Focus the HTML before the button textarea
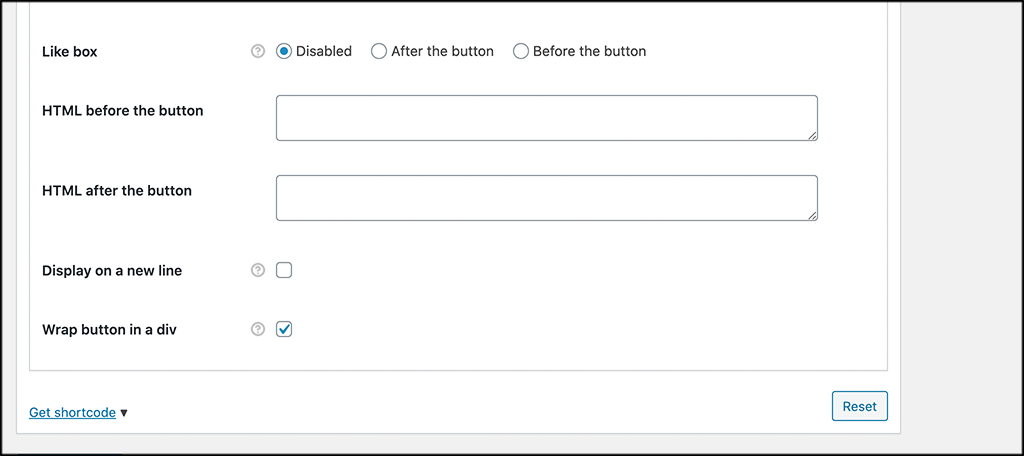Screen dimensions: 1024x456 pos(547,118)
